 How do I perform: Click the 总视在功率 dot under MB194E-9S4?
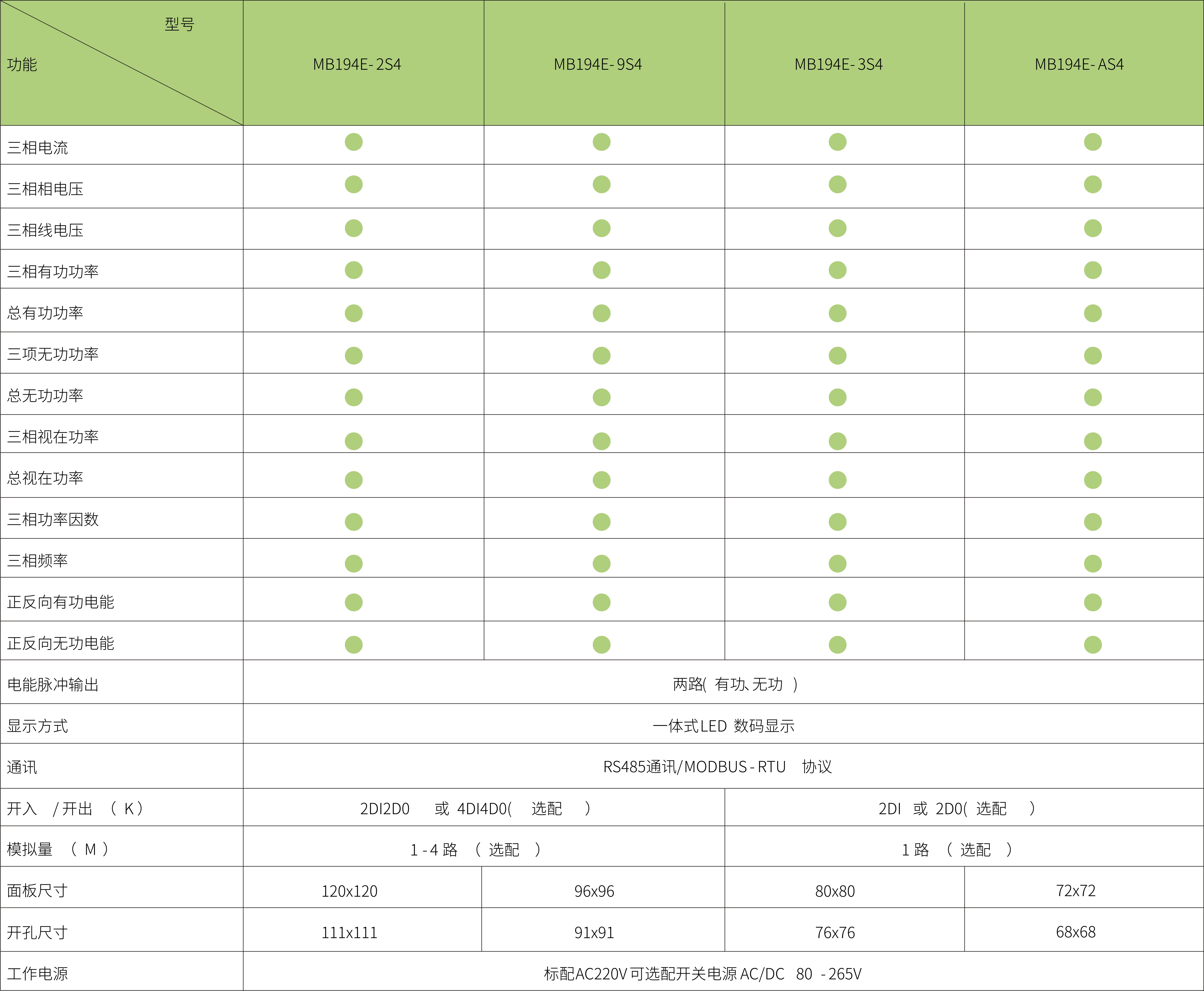click(x=602, y=480)
